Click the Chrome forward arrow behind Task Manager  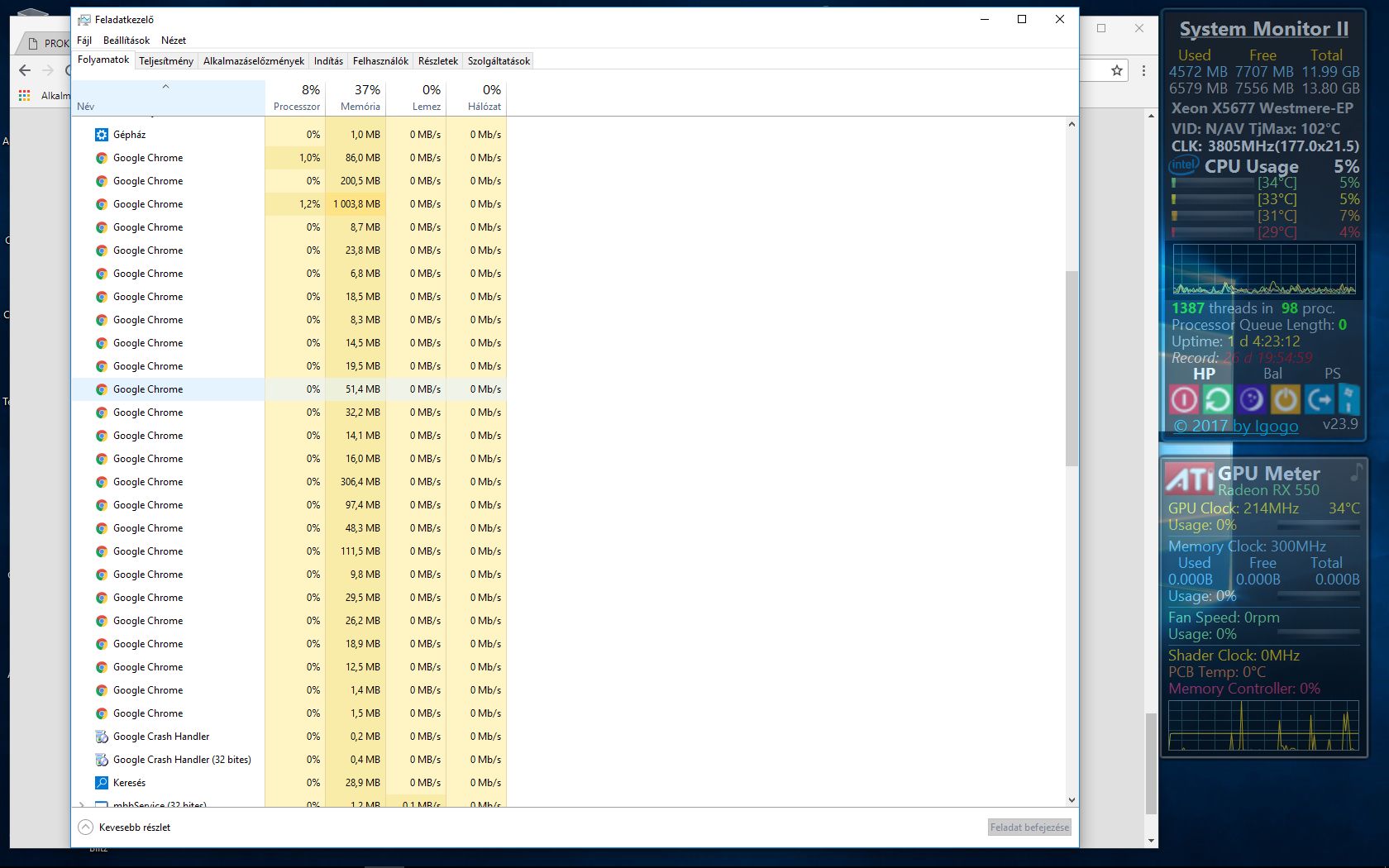[x=48, y=70]
